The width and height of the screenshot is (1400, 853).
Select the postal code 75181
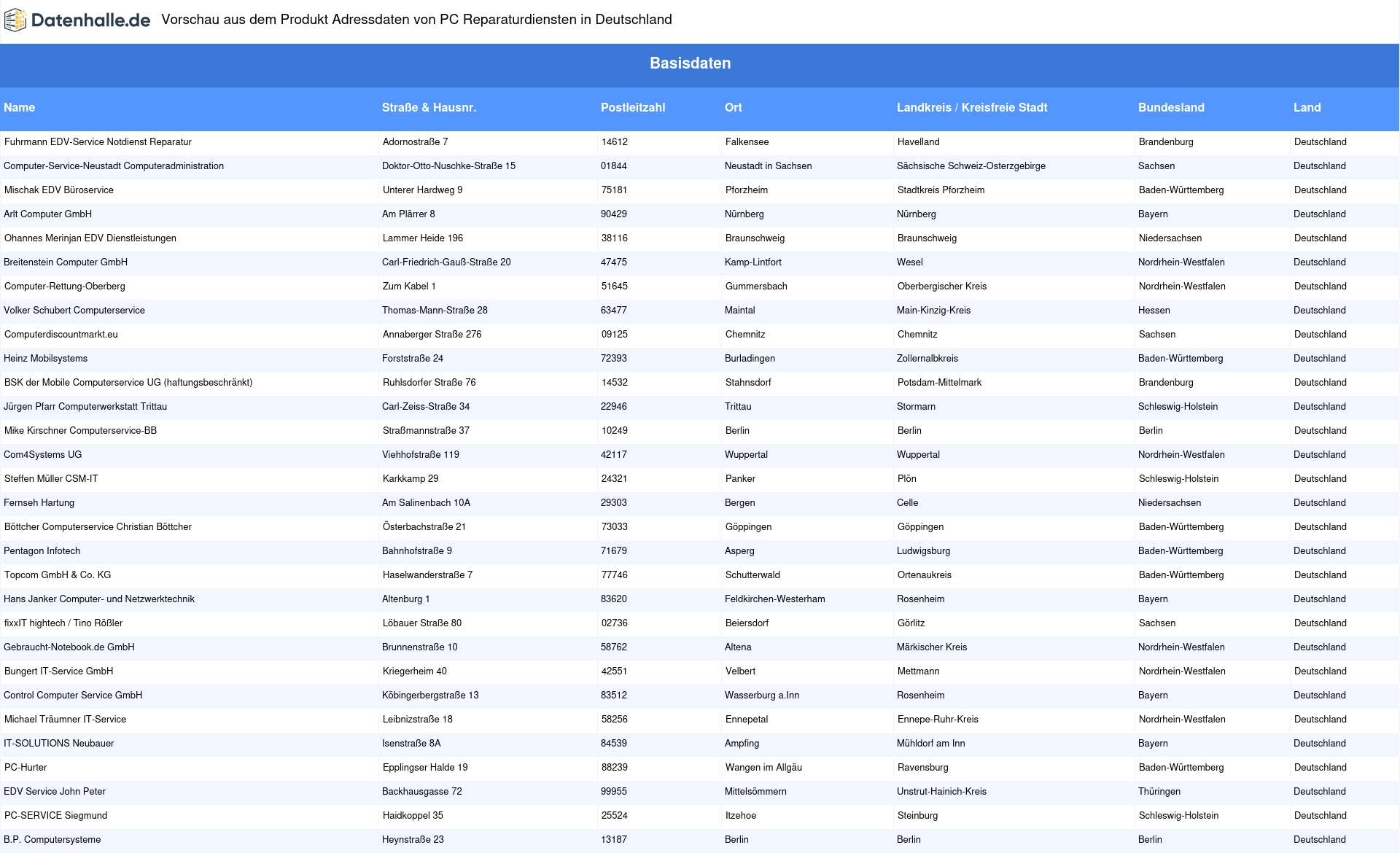(x=615, y=190)
